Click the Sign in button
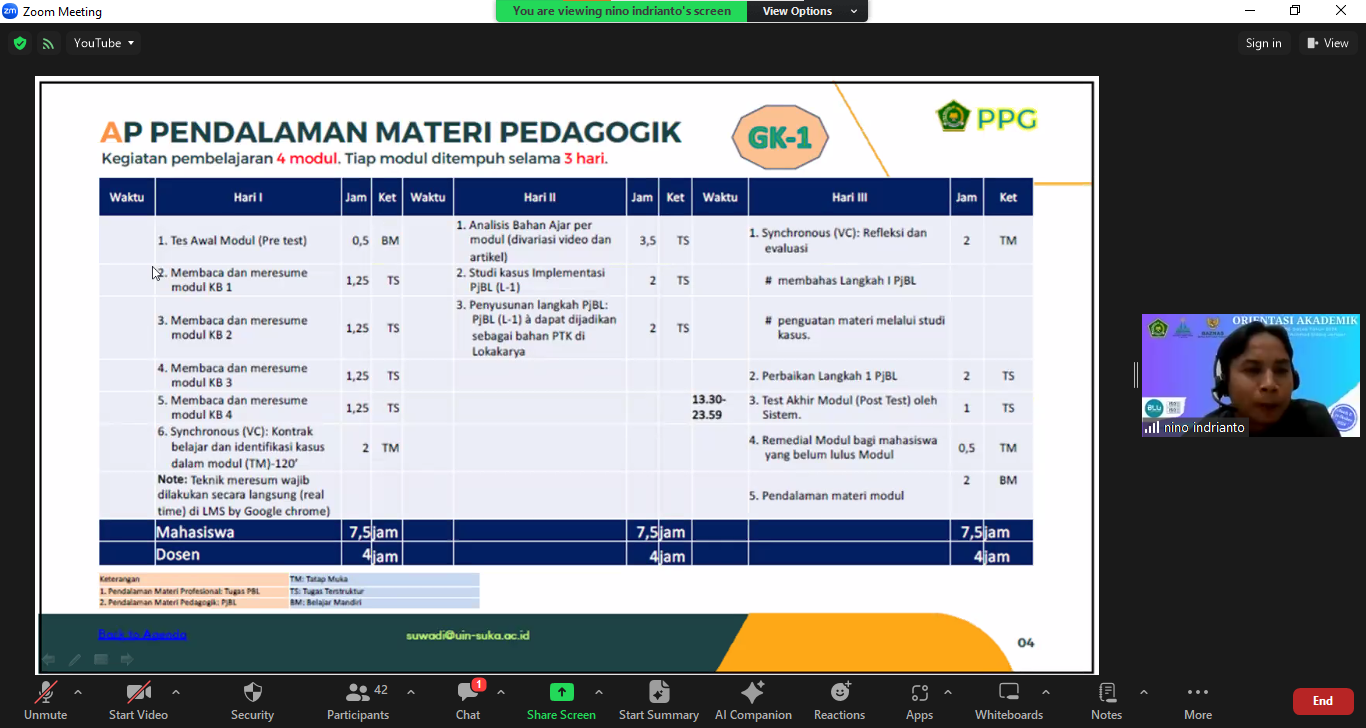Image resolution: width=1366 pixels, height=728 pixels. click(1263, 43)
